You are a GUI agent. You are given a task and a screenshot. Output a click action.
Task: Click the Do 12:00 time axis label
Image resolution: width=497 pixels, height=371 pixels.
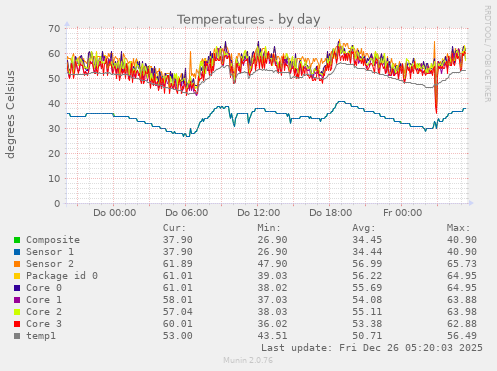tap(259, 213)
